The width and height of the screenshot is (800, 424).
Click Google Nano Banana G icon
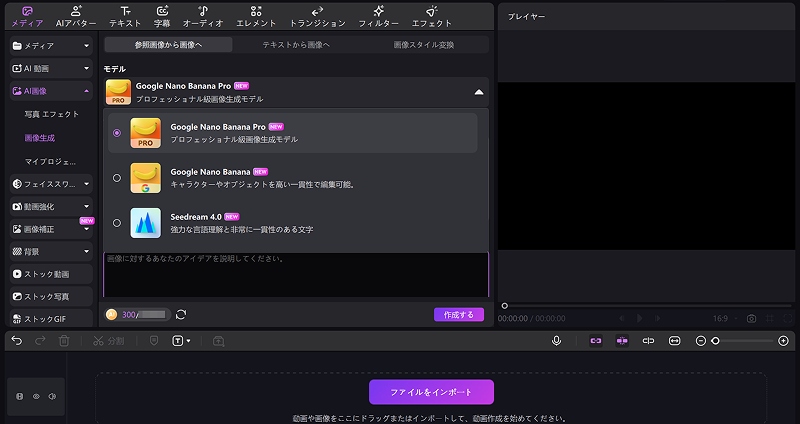(145, 178)
